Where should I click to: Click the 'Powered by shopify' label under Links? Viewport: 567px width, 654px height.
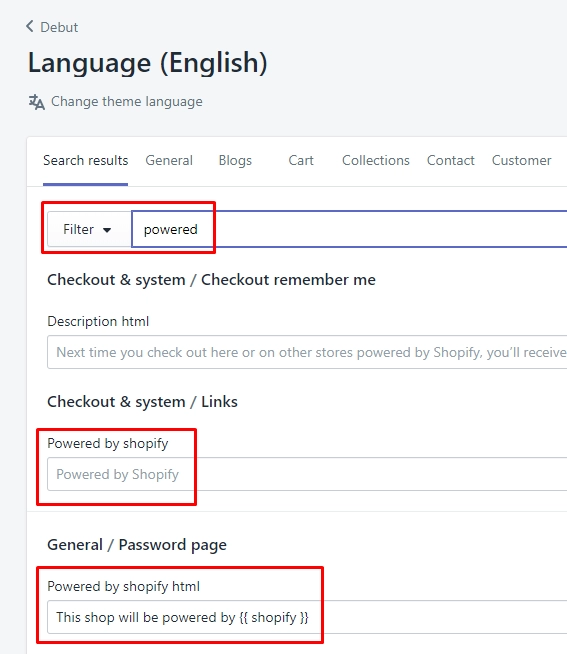[108, 443]
